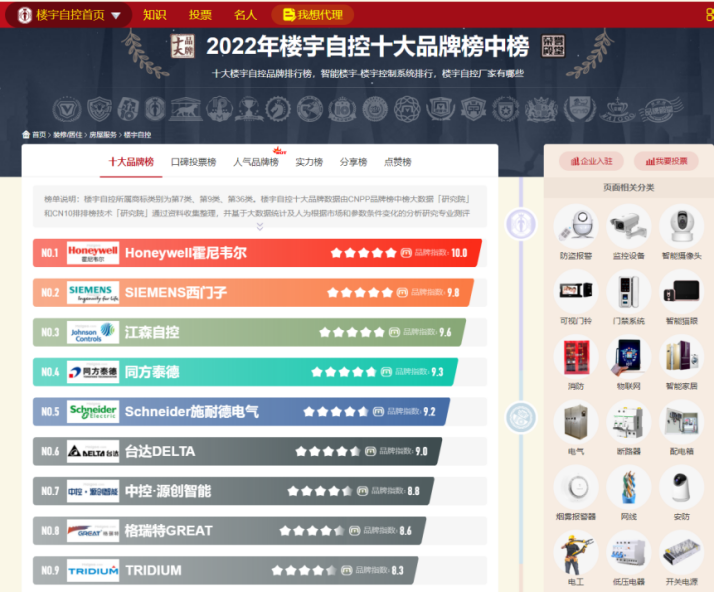The image size is (714, 593).
Task: Open 中控·源创智能 brand name
Action: (x=168, y=491)
